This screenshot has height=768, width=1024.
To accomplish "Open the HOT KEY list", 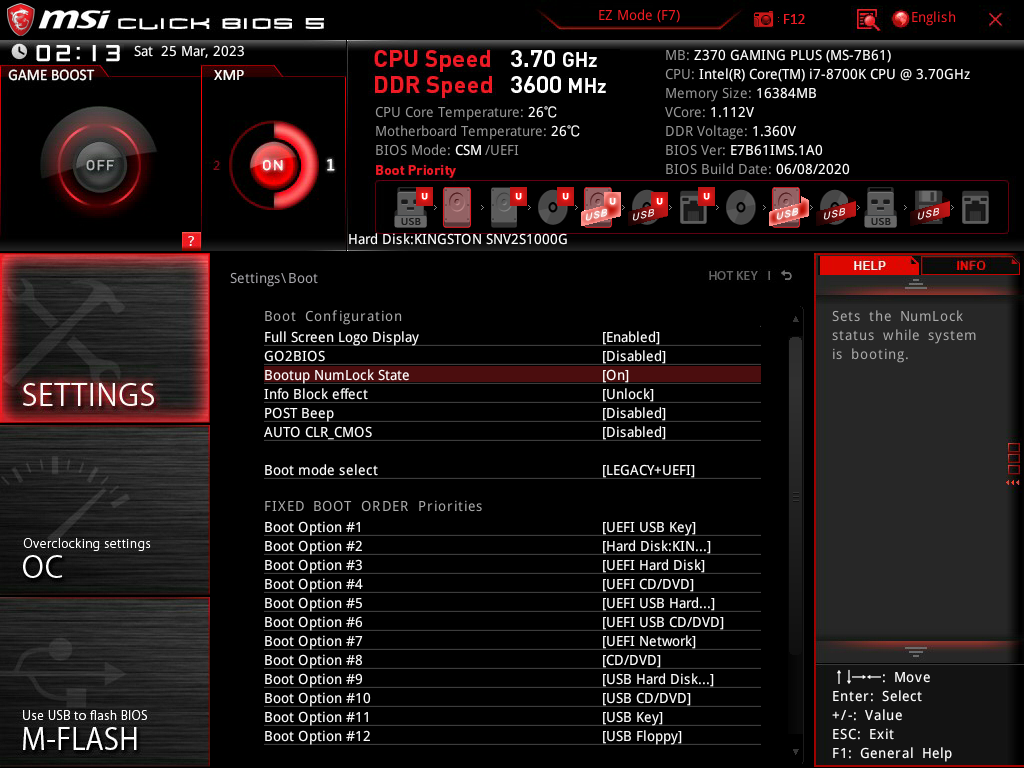I will [733, 276].
